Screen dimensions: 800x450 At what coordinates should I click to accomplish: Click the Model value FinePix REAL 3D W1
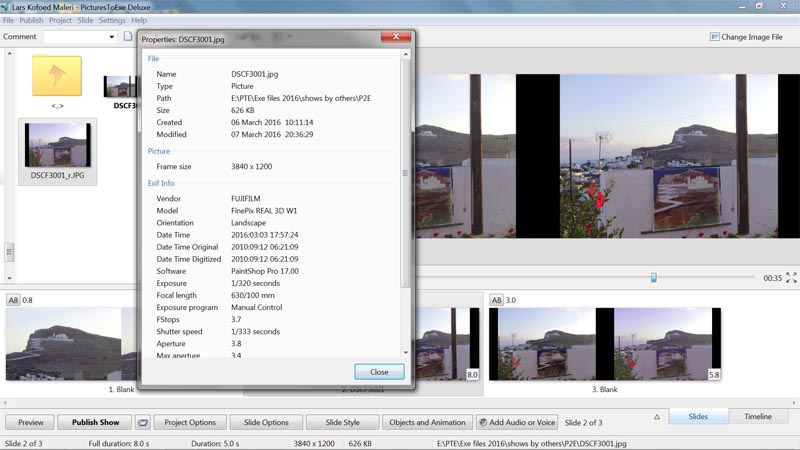click(x=264, y=211)
